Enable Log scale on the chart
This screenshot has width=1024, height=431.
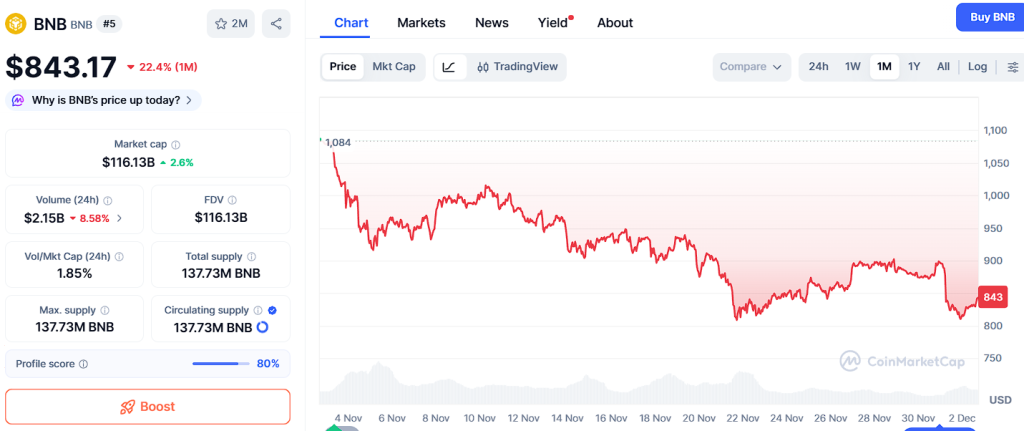pyautogui.click(x=977, y=67)
